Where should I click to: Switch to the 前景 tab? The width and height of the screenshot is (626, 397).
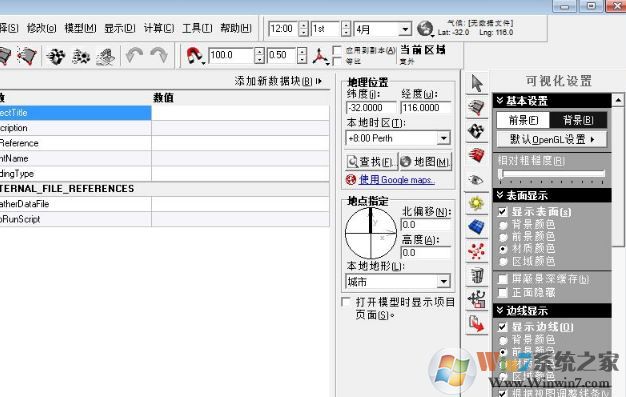(523, 120)
